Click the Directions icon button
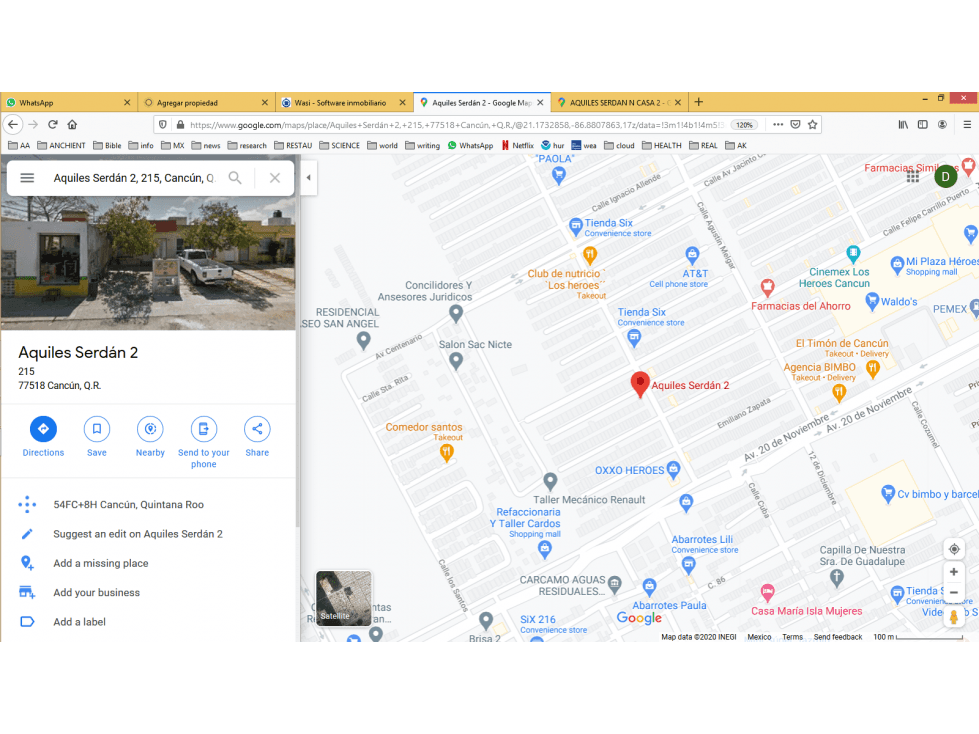This screenshot has height=734, width=979. pyautogui.click(x=43, y=429)
